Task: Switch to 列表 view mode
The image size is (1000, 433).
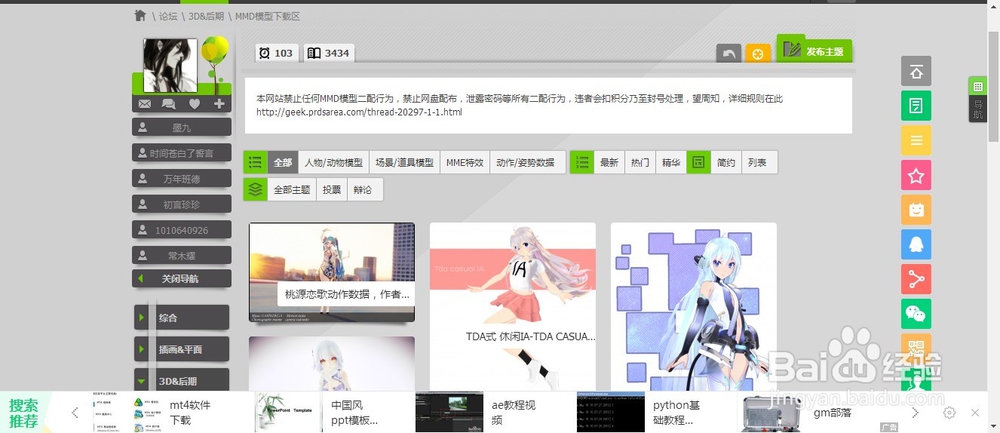Action: (x=758, y=163)
